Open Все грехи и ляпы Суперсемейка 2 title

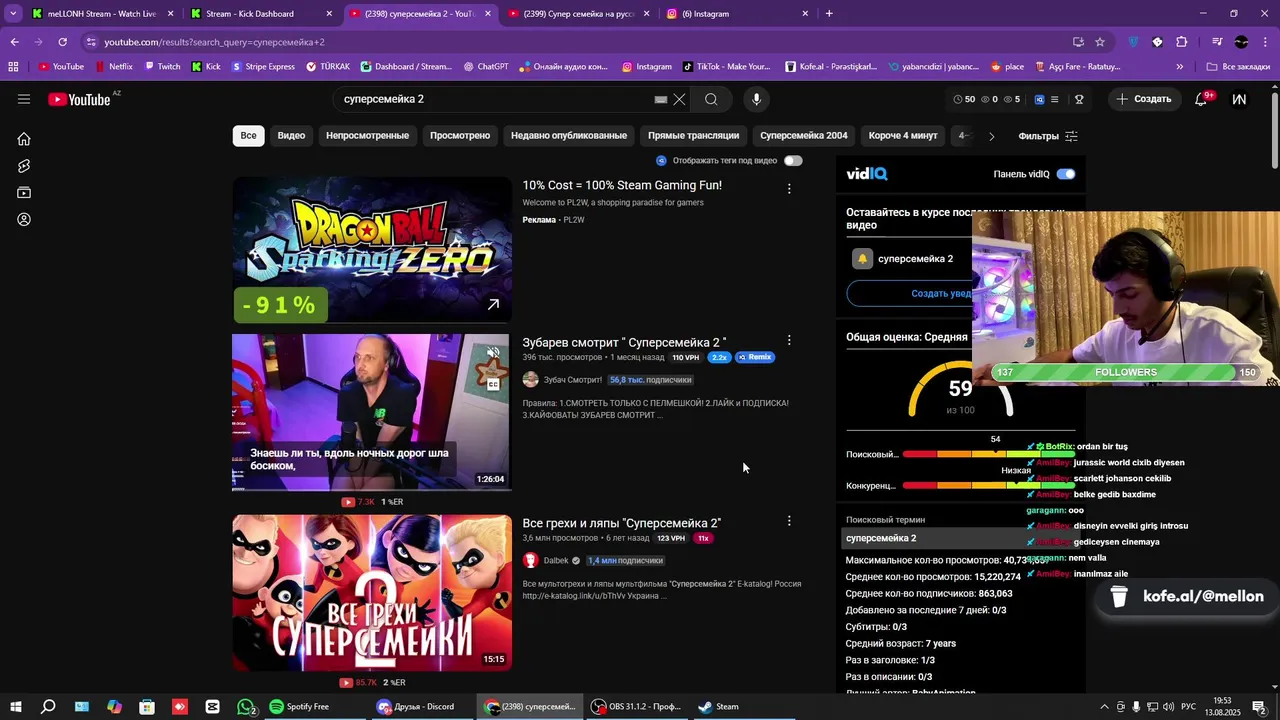pos(621,523)
